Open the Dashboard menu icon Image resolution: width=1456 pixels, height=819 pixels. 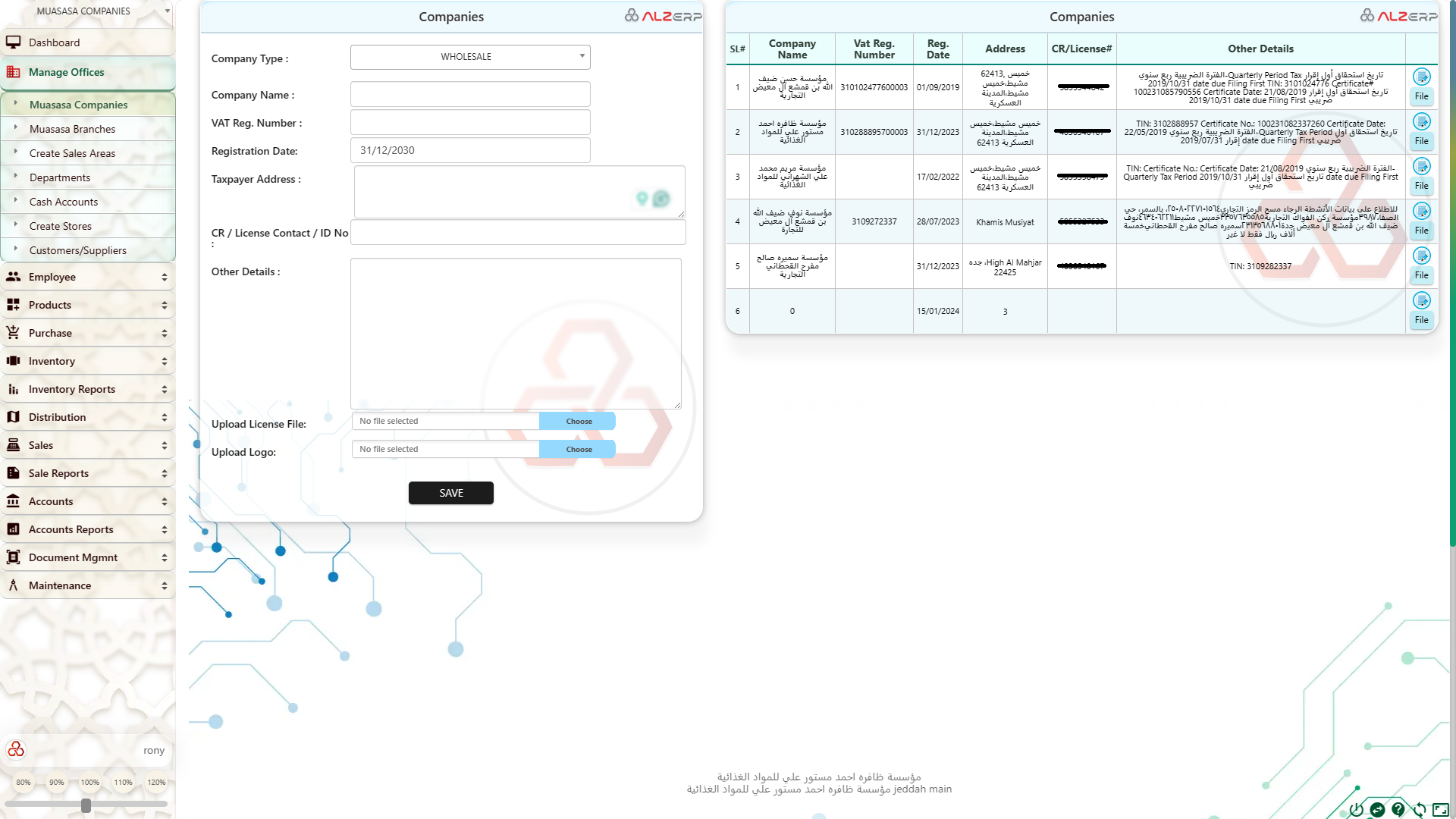point(13,42)
